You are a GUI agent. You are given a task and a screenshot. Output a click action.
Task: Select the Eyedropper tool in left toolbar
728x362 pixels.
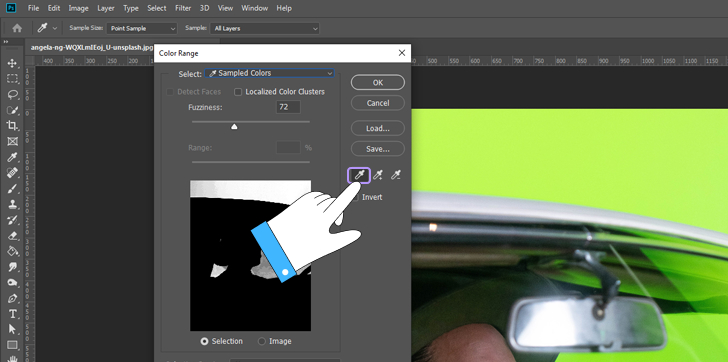click(13, 157)
